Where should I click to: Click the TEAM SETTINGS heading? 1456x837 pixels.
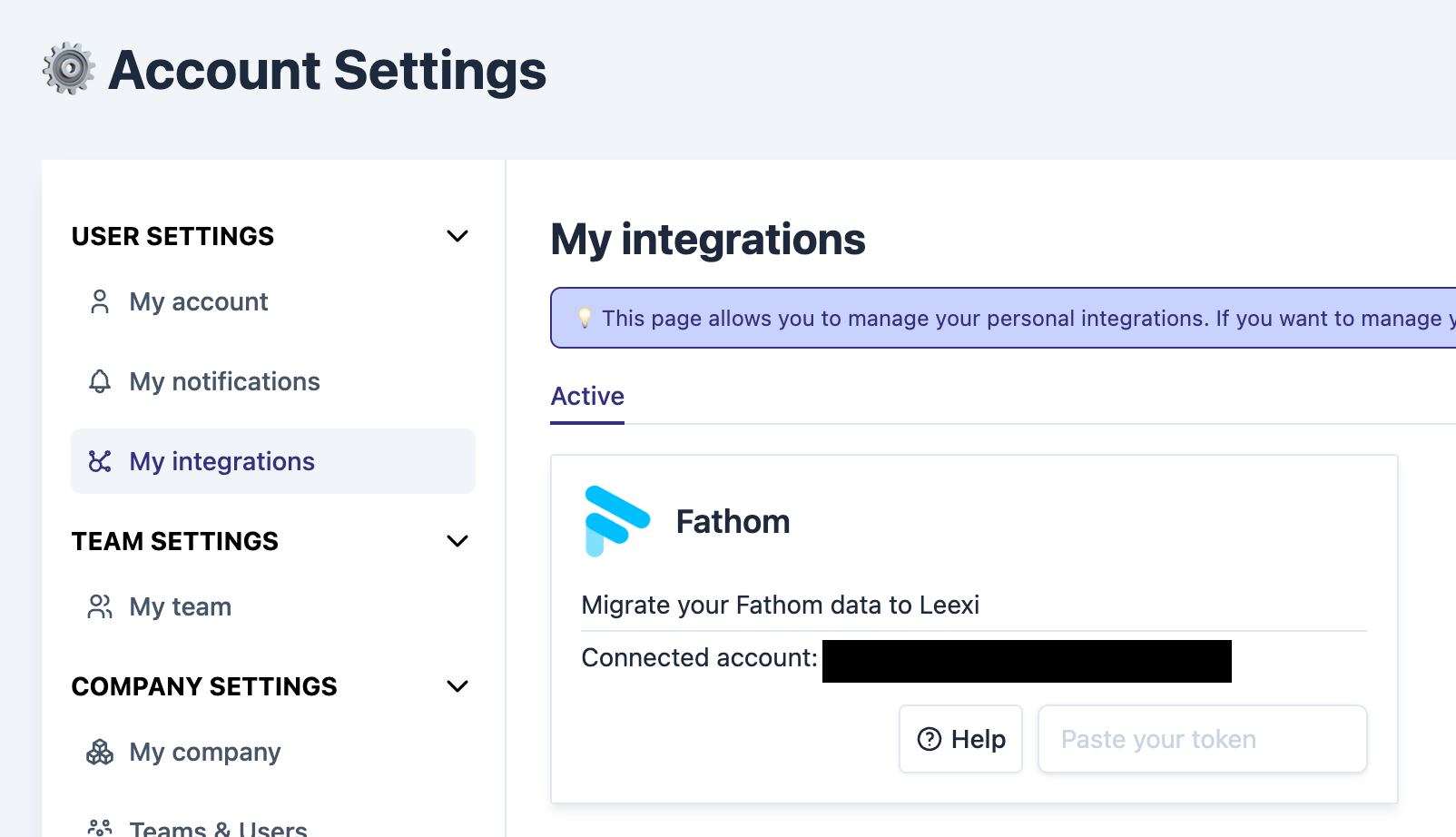click(x=175, y=541)
